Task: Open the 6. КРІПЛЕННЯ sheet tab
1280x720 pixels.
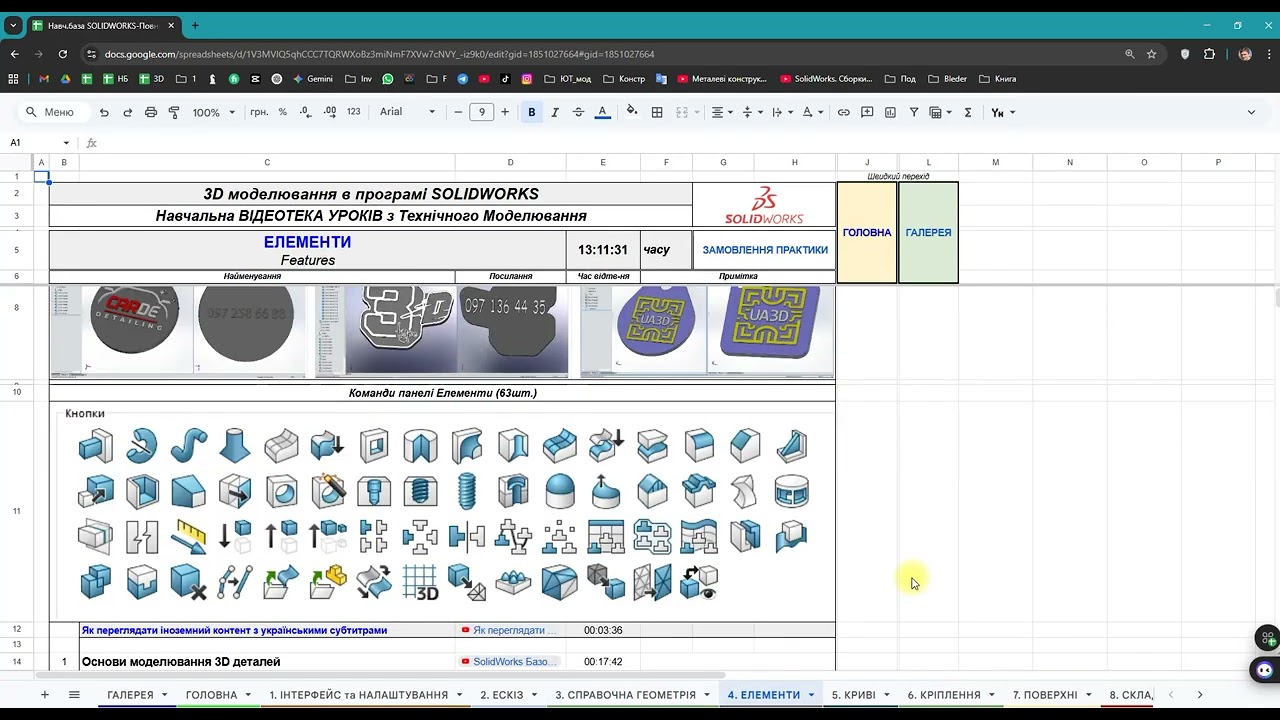Action: 944,695
